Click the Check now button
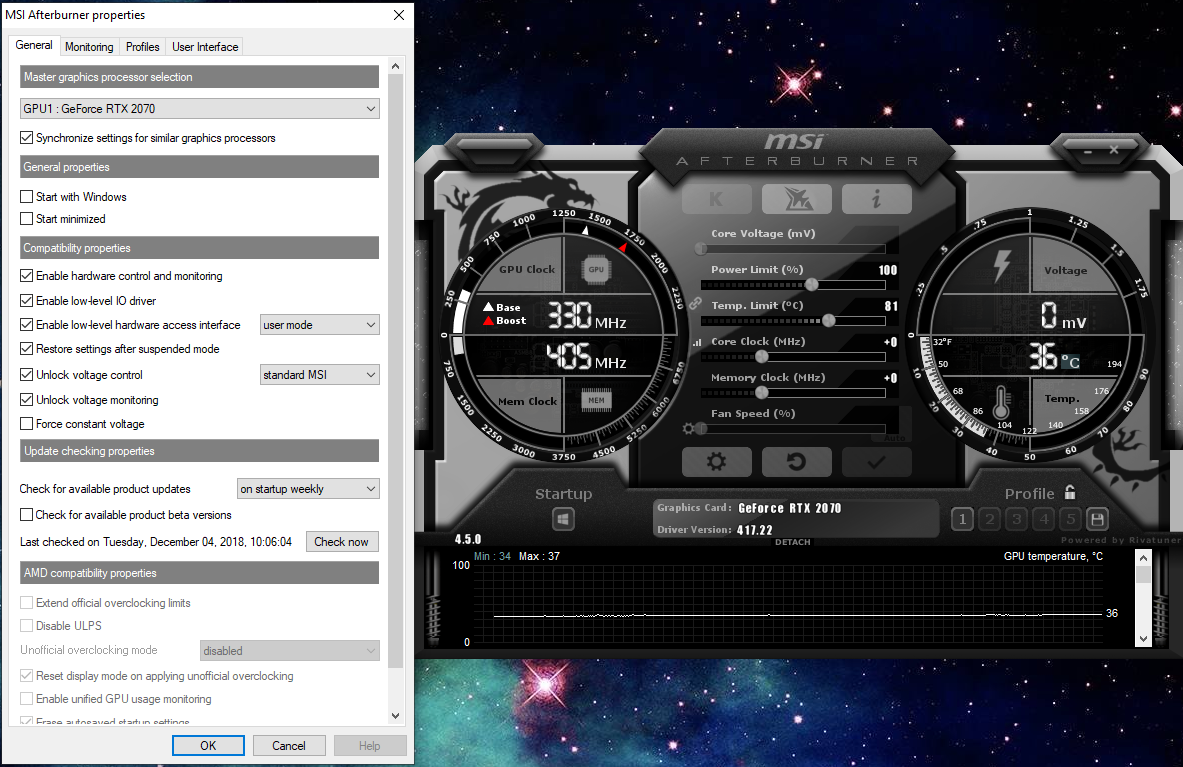The height and width of the screenshot is (767, 1183). (x=342, y=542)
